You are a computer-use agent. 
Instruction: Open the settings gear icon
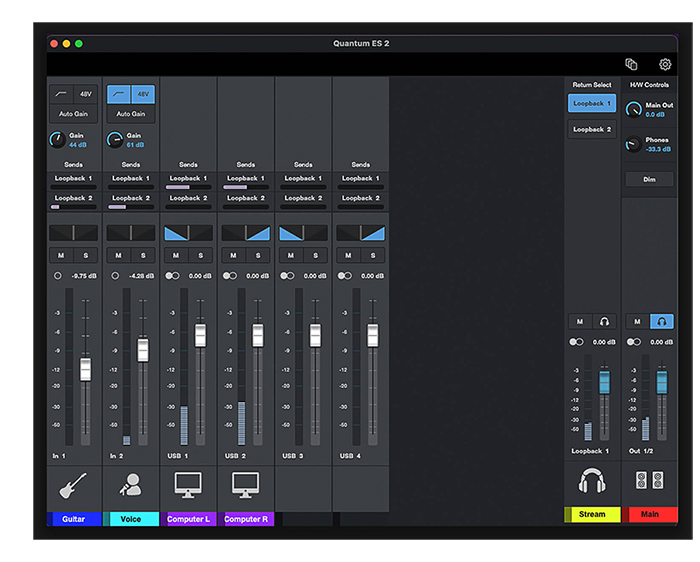click(x=665, y=64)
